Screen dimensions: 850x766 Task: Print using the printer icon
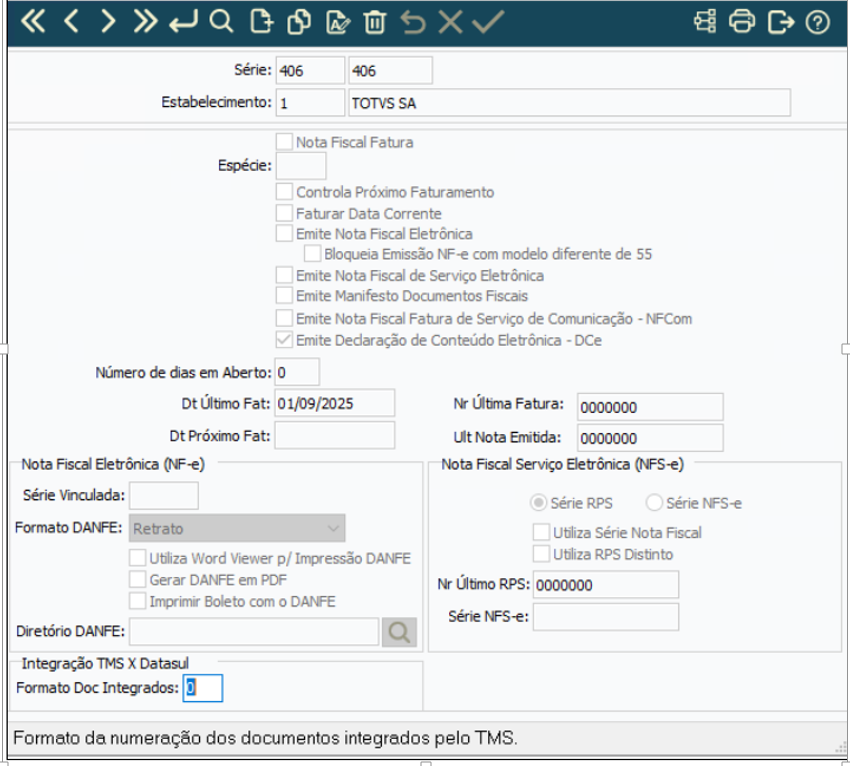coord(742,22)
